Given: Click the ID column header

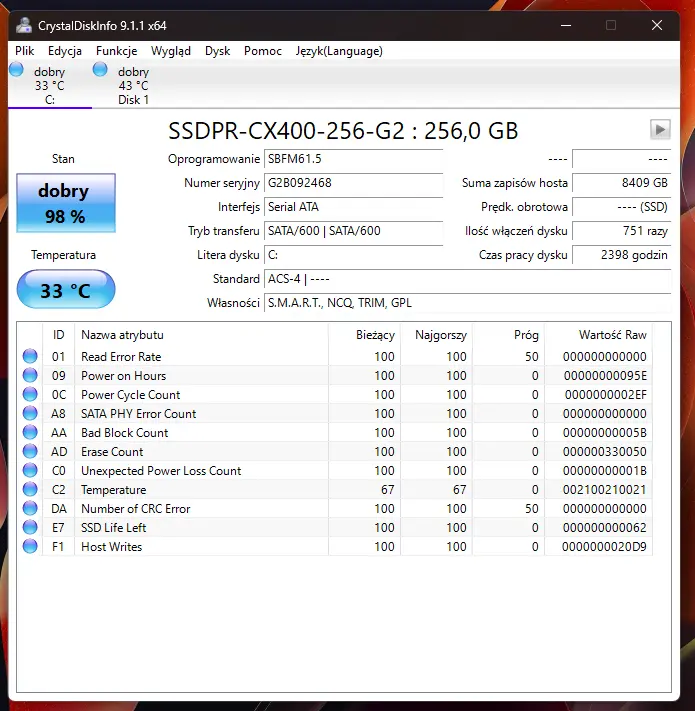Looking at the screenshot, I should tap(58, 335).
